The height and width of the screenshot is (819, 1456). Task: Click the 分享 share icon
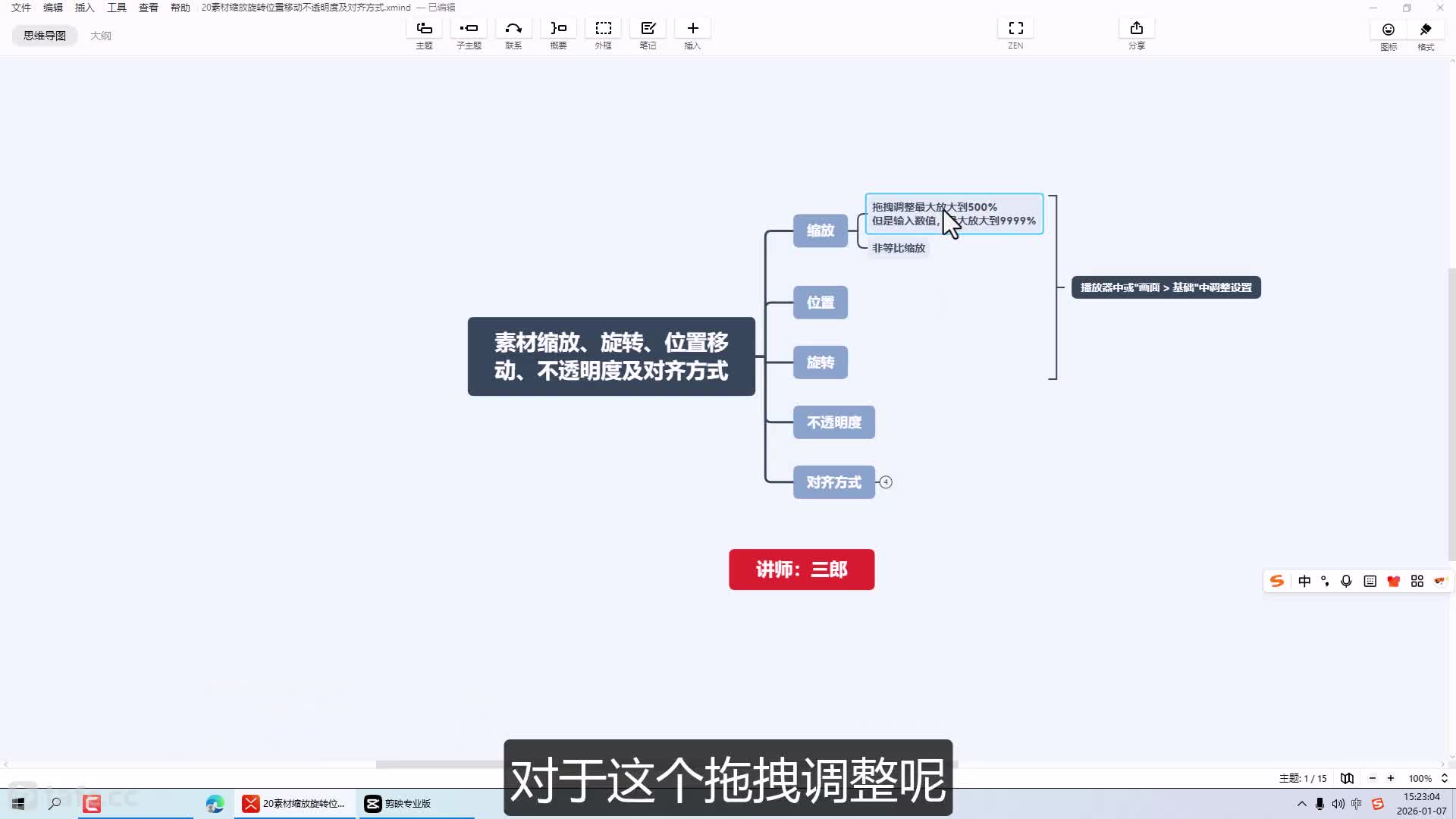click(1136, 29)
